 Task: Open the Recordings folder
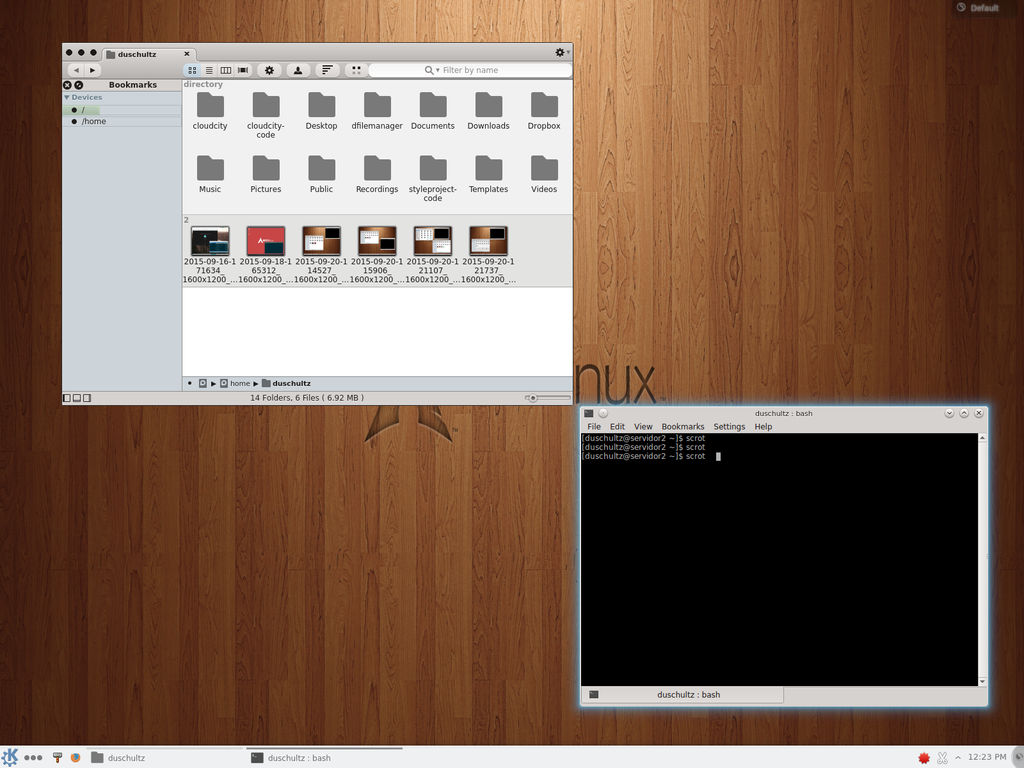click(377, 174)
